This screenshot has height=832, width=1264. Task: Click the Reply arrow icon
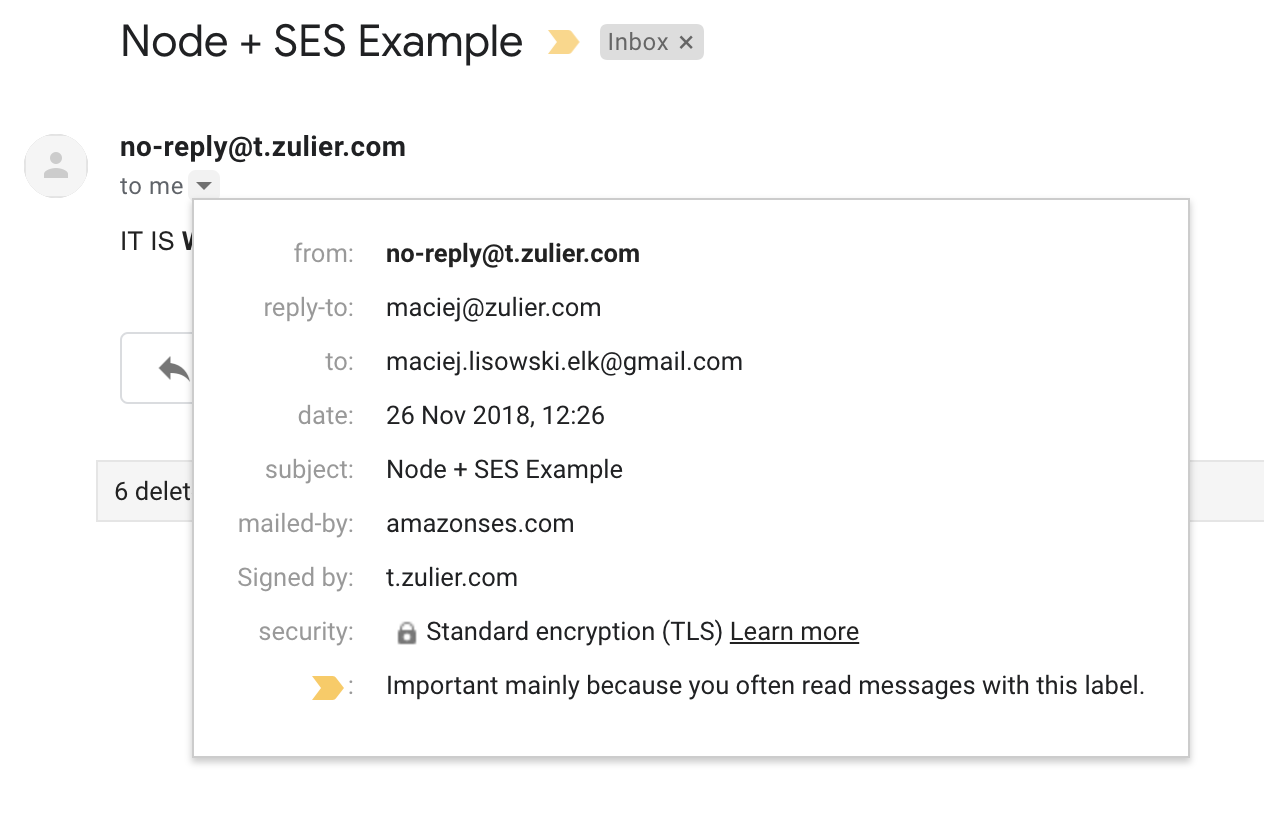[174, 369]
